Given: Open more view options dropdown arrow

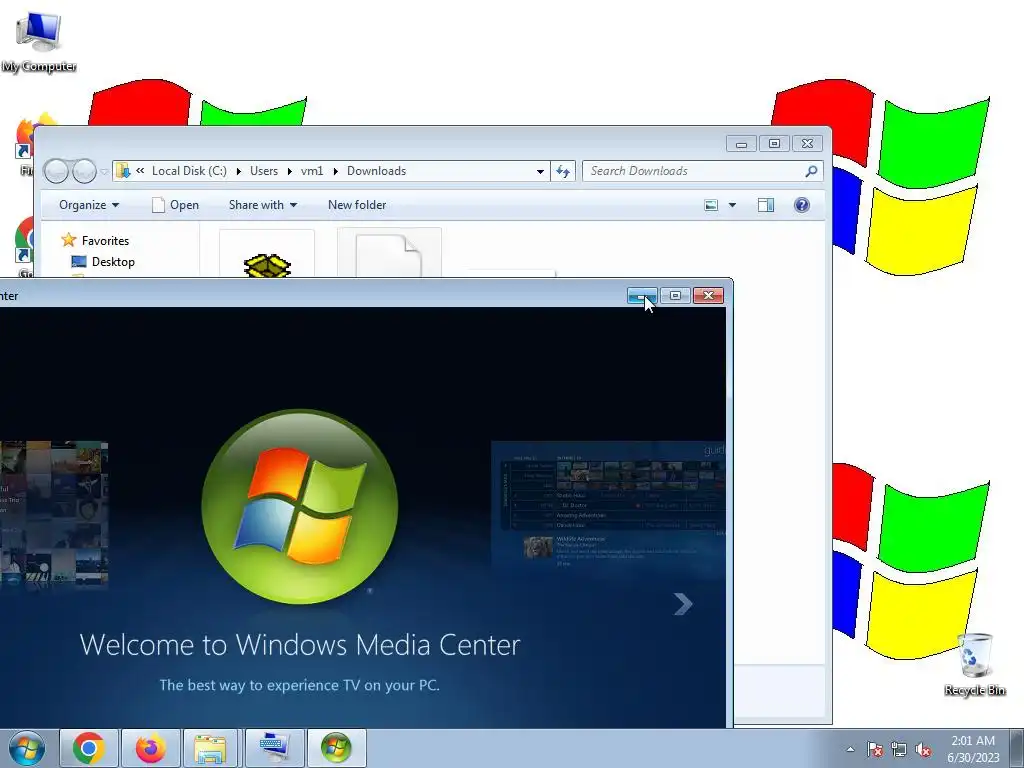Looking at the screenshot, I should click(732, 205).
